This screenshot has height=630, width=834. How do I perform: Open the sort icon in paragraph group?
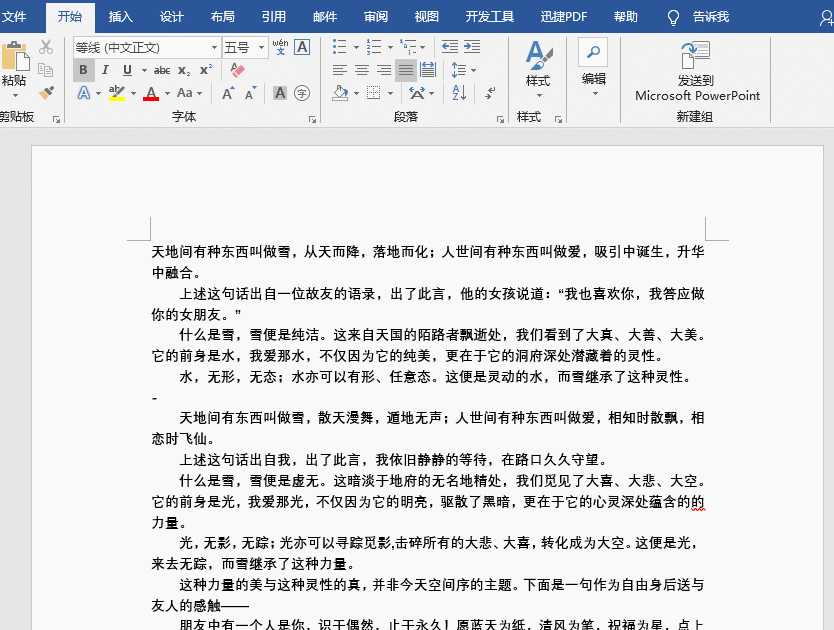click(458, 94)
